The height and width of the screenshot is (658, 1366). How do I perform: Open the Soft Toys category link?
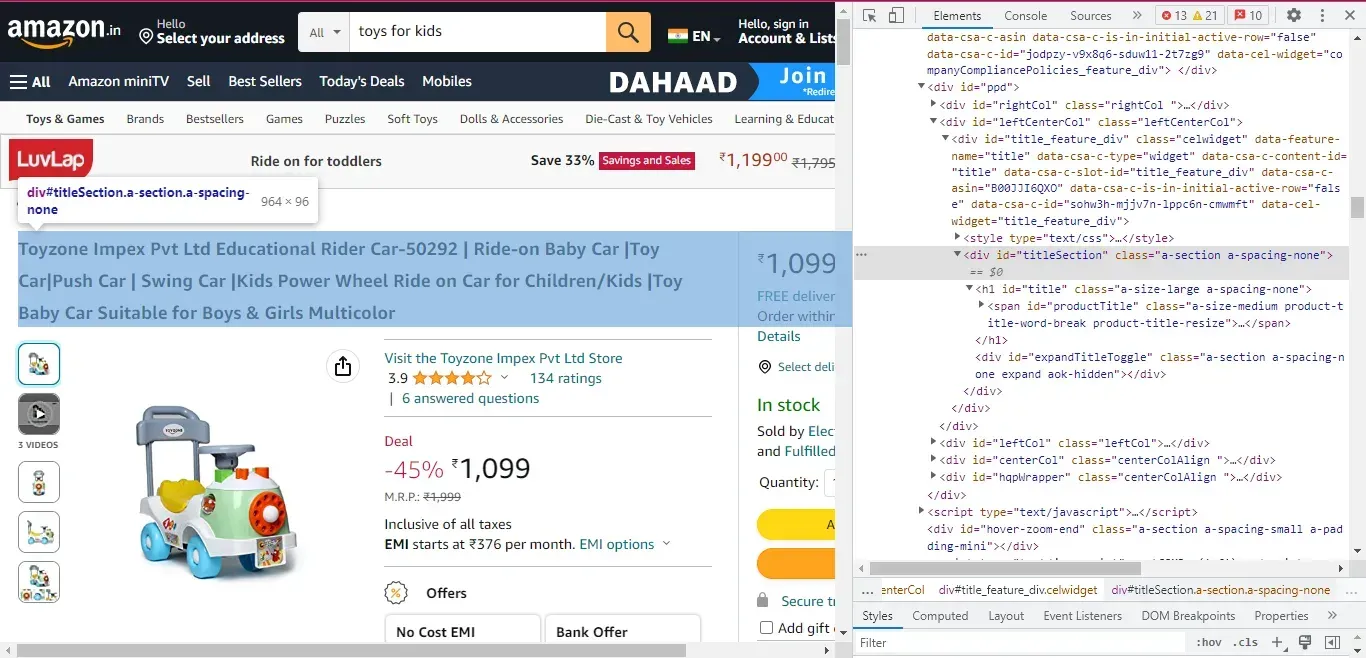pos(412,119)
